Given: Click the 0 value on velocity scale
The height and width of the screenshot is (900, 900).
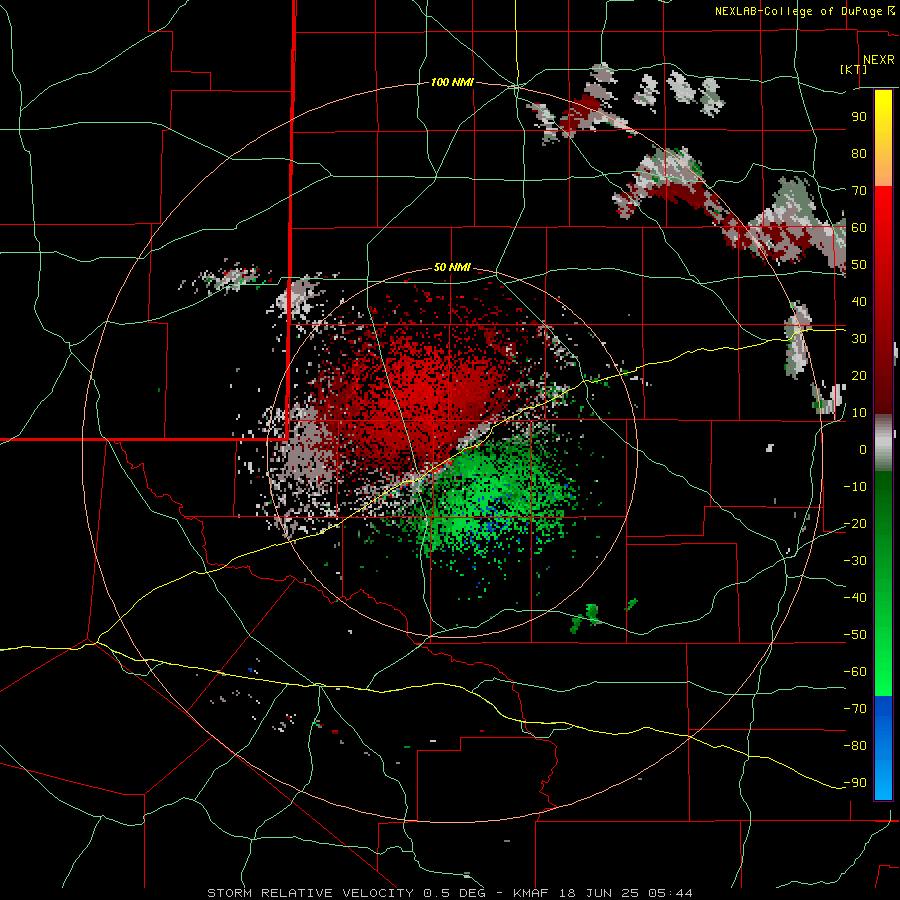Looking at the screenshot, I should (x=863, y=450).
